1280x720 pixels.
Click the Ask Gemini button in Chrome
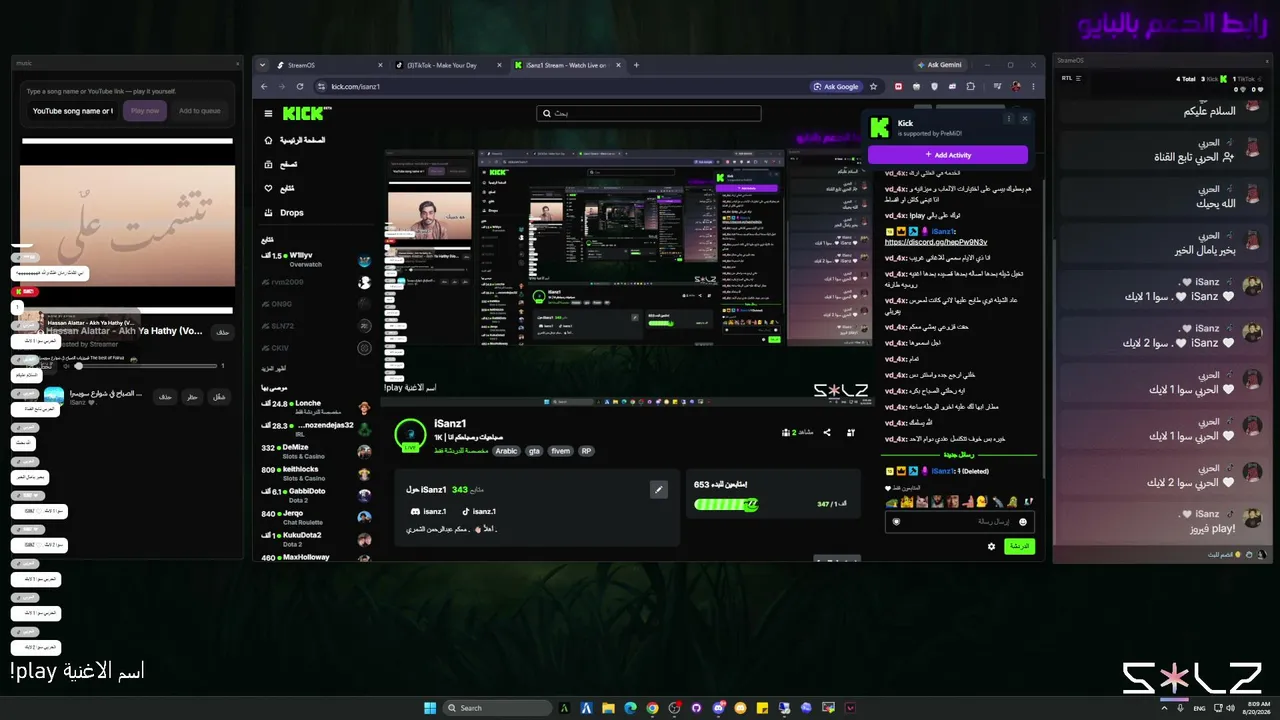pyautogui.click(x=939, y=65)
